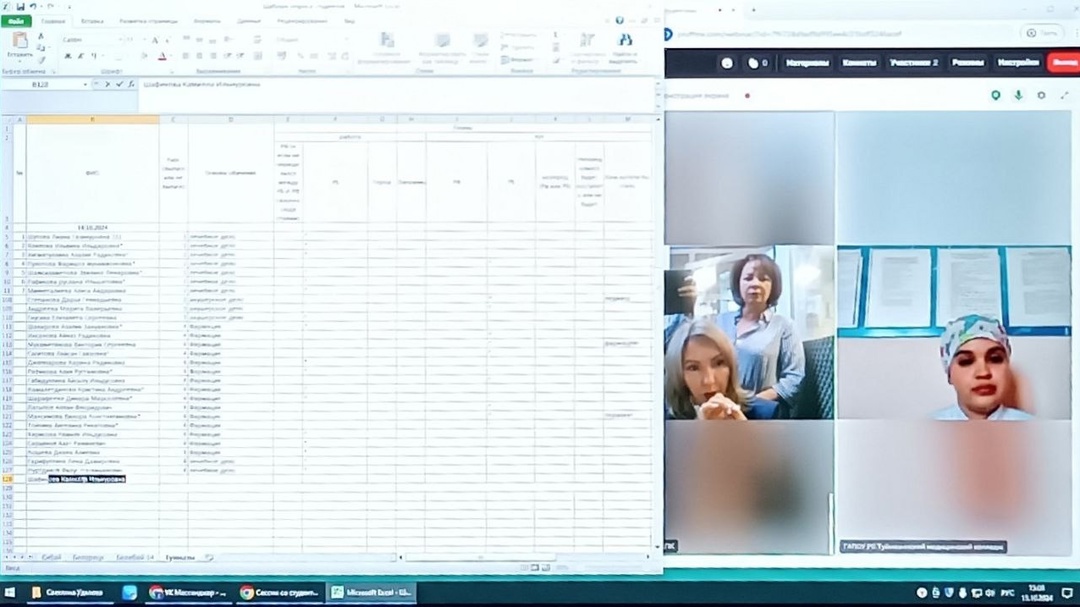Switch to Рецензирование ribbon tab
1080x607 pixels.
(302, 21)
